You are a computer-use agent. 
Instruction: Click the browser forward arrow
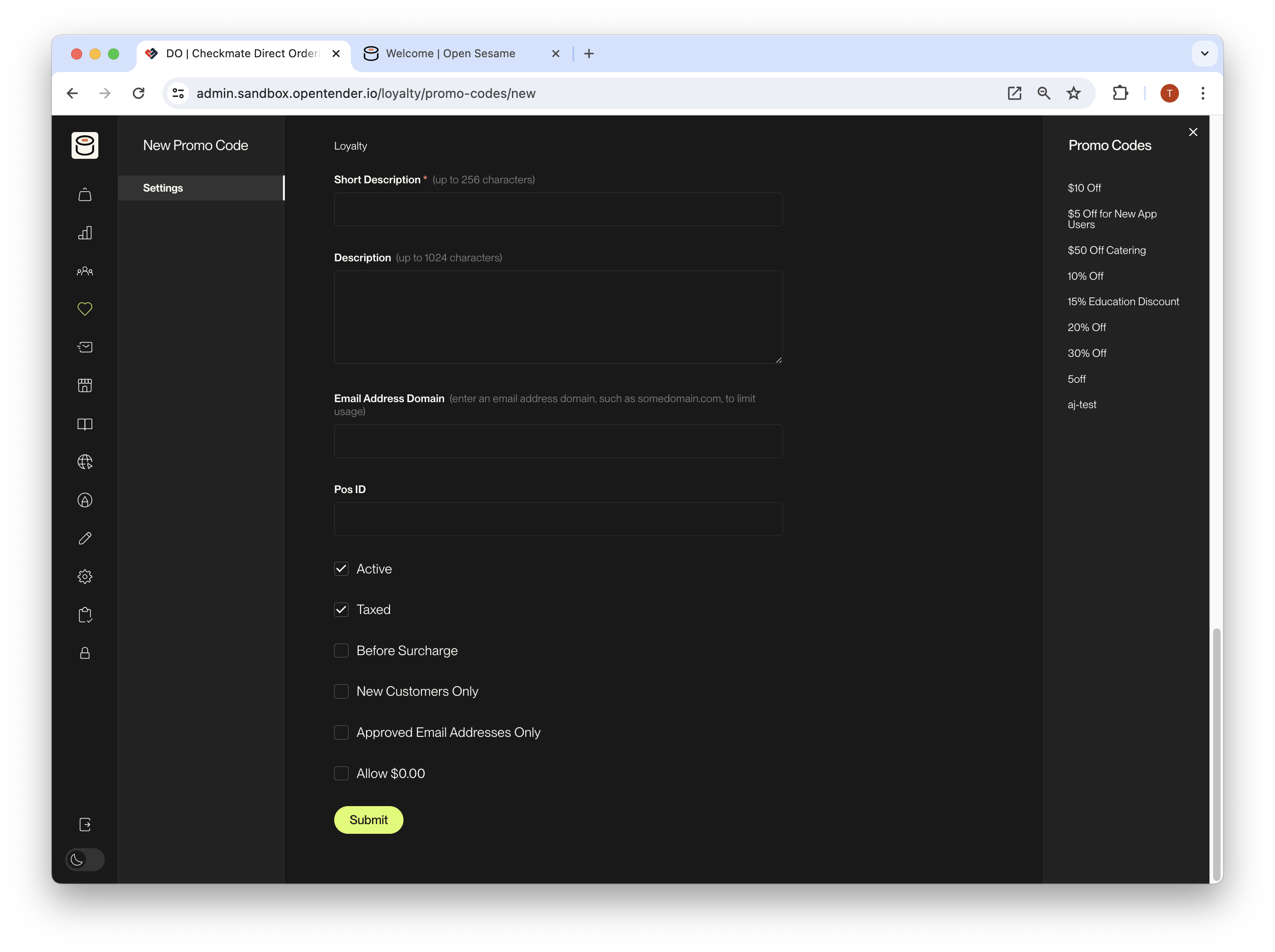click(x=105, y=93)
